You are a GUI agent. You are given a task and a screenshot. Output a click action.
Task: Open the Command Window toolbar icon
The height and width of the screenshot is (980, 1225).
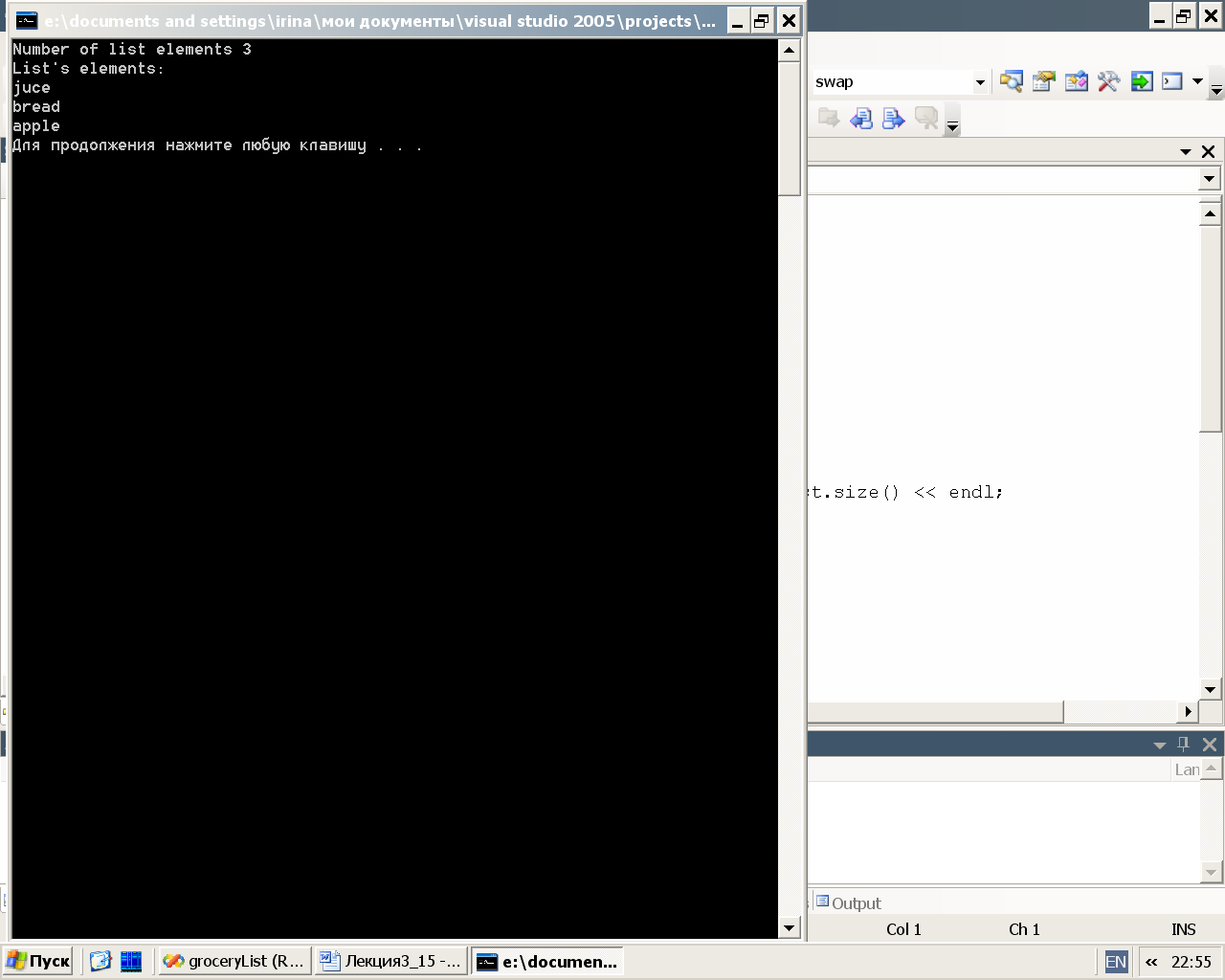click(x=1173, y=82)
